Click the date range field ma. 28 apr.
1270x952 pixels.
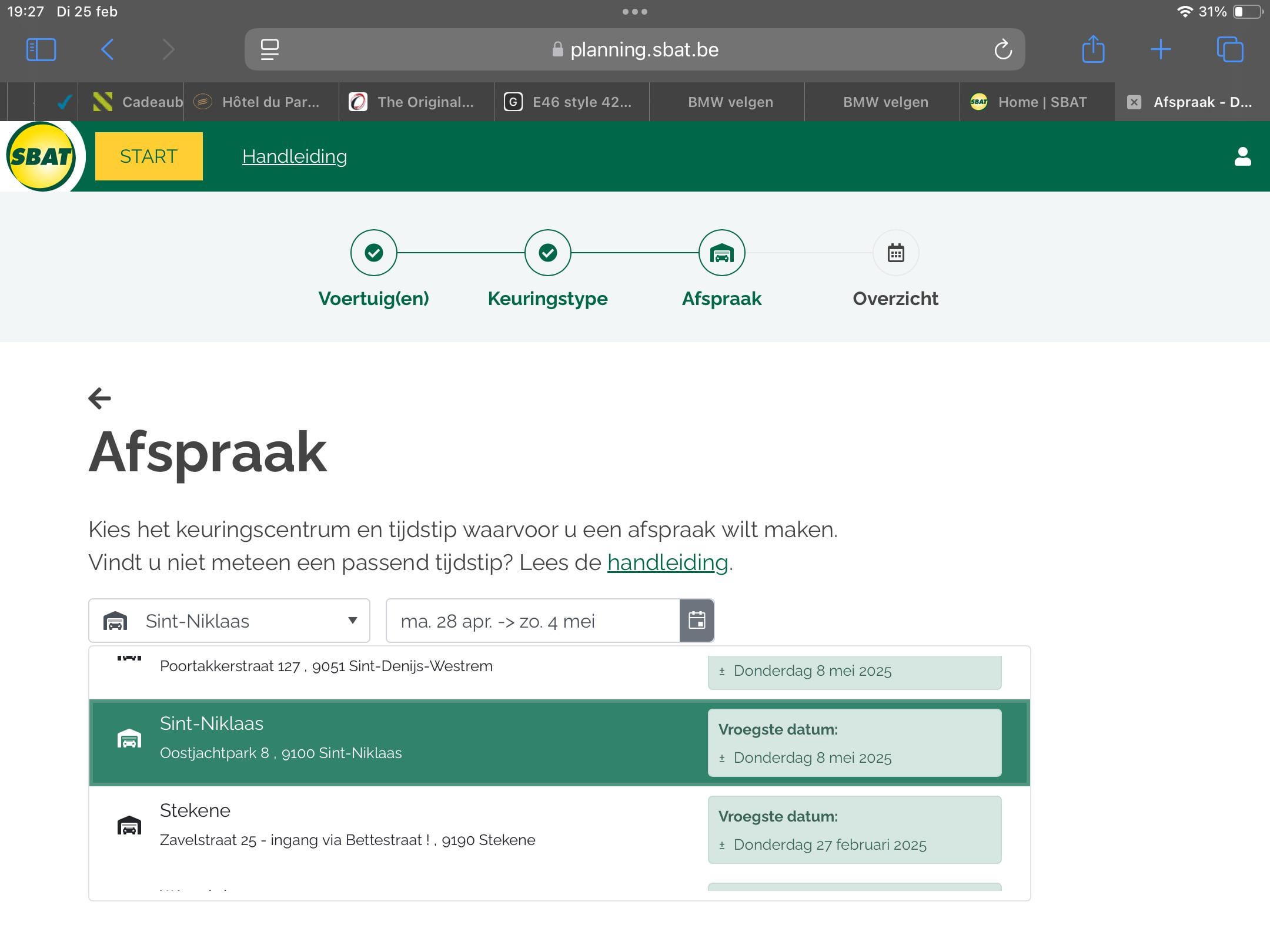533,621
